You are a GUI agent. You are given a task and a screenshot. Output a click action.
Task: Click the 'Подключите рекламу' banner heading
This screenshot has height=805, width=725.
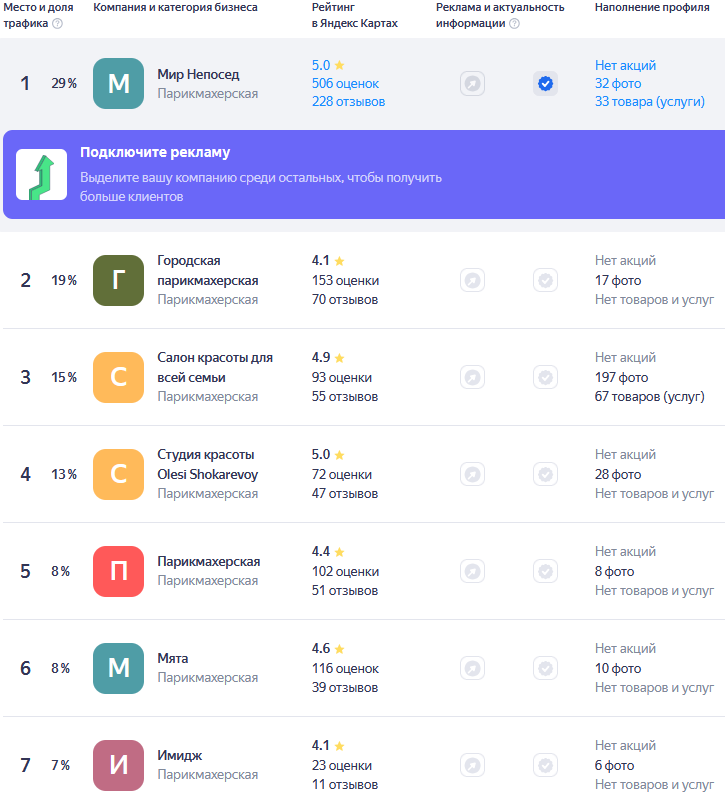pos(155,153)
